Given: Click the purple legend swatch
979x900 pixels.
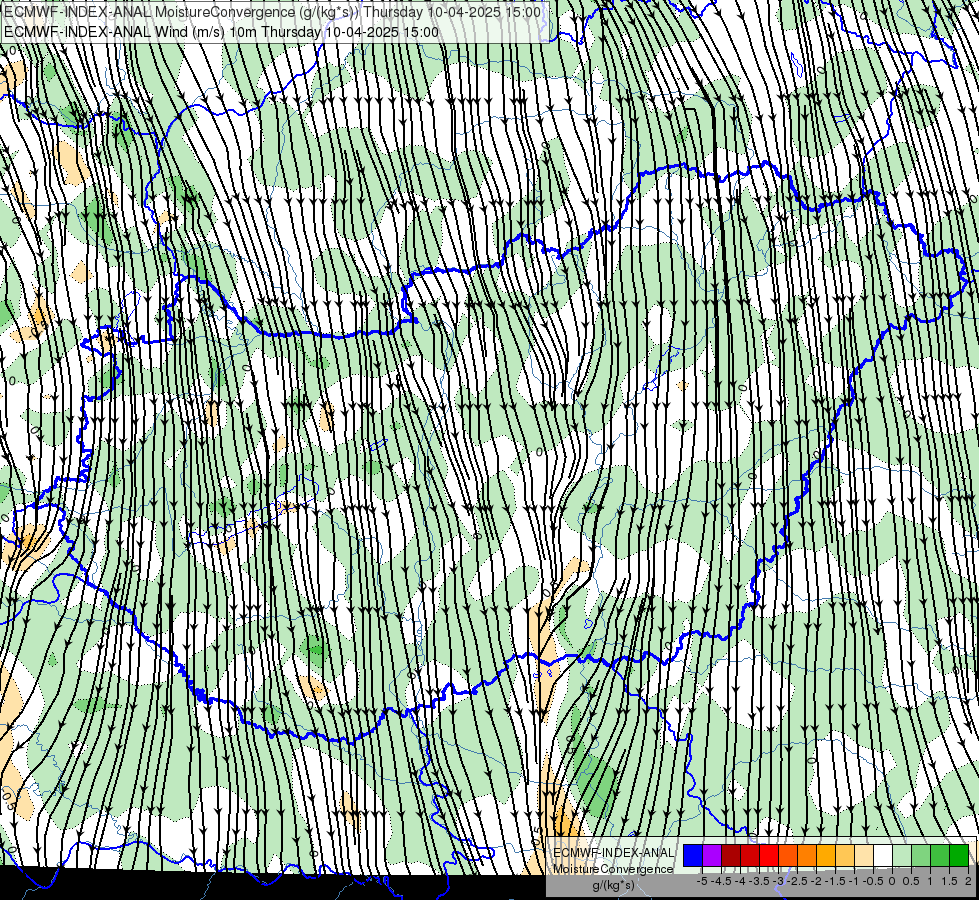Looking at the screenshot, I should (712, 855).
